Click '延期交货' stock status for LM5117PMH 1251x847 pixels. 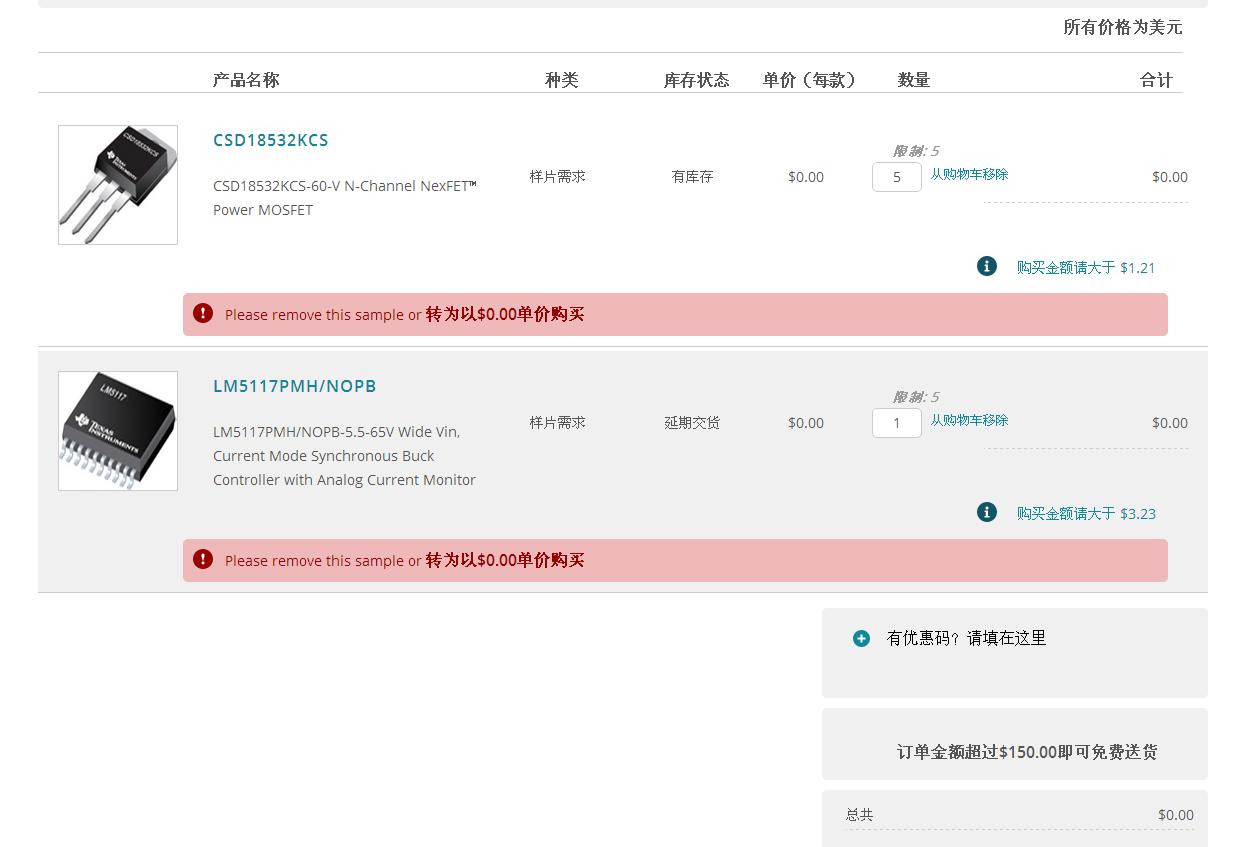tap(692, 422)
